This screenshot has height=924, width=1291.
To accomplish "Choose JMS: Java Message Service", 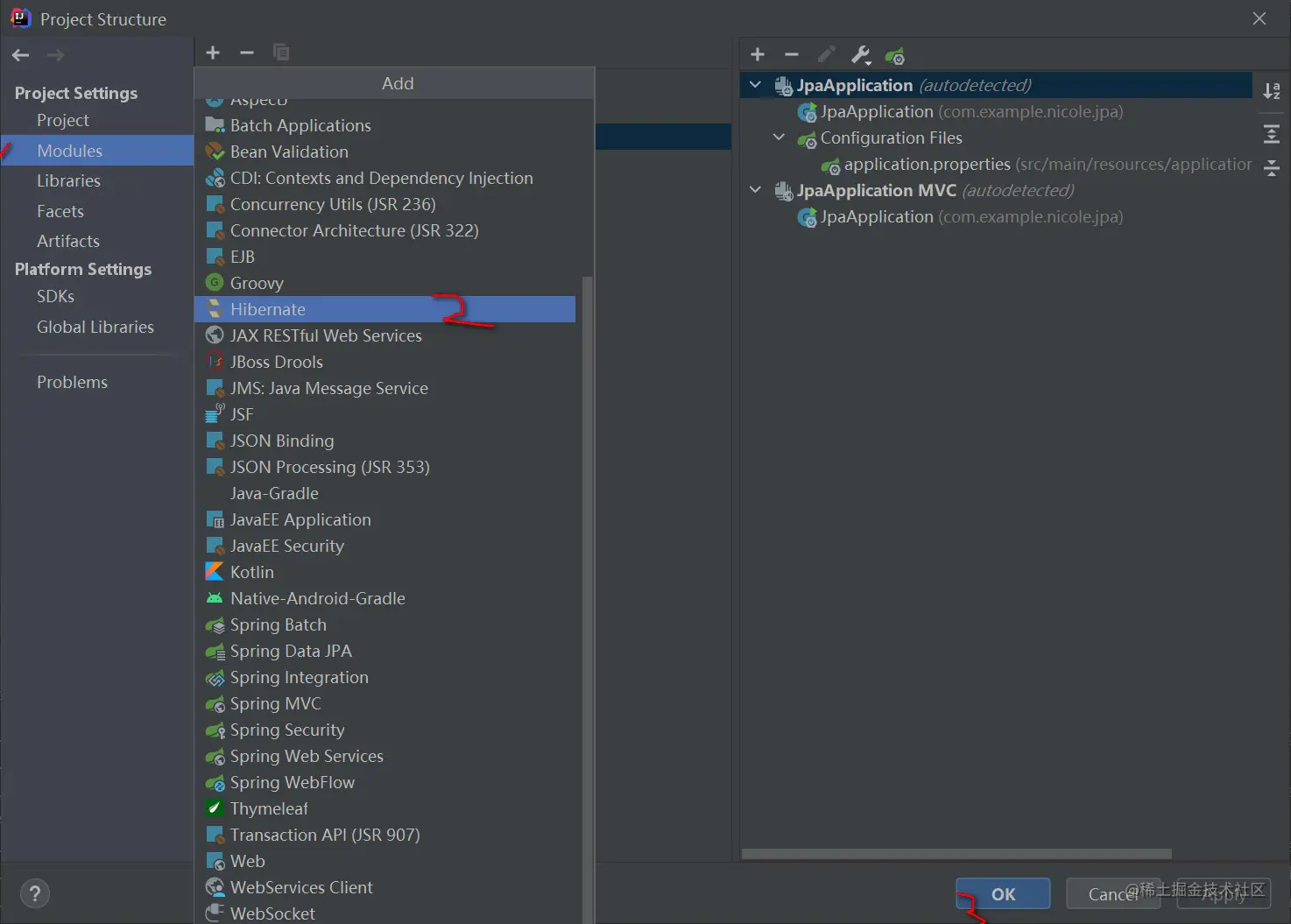I will [x=384, y=388].
